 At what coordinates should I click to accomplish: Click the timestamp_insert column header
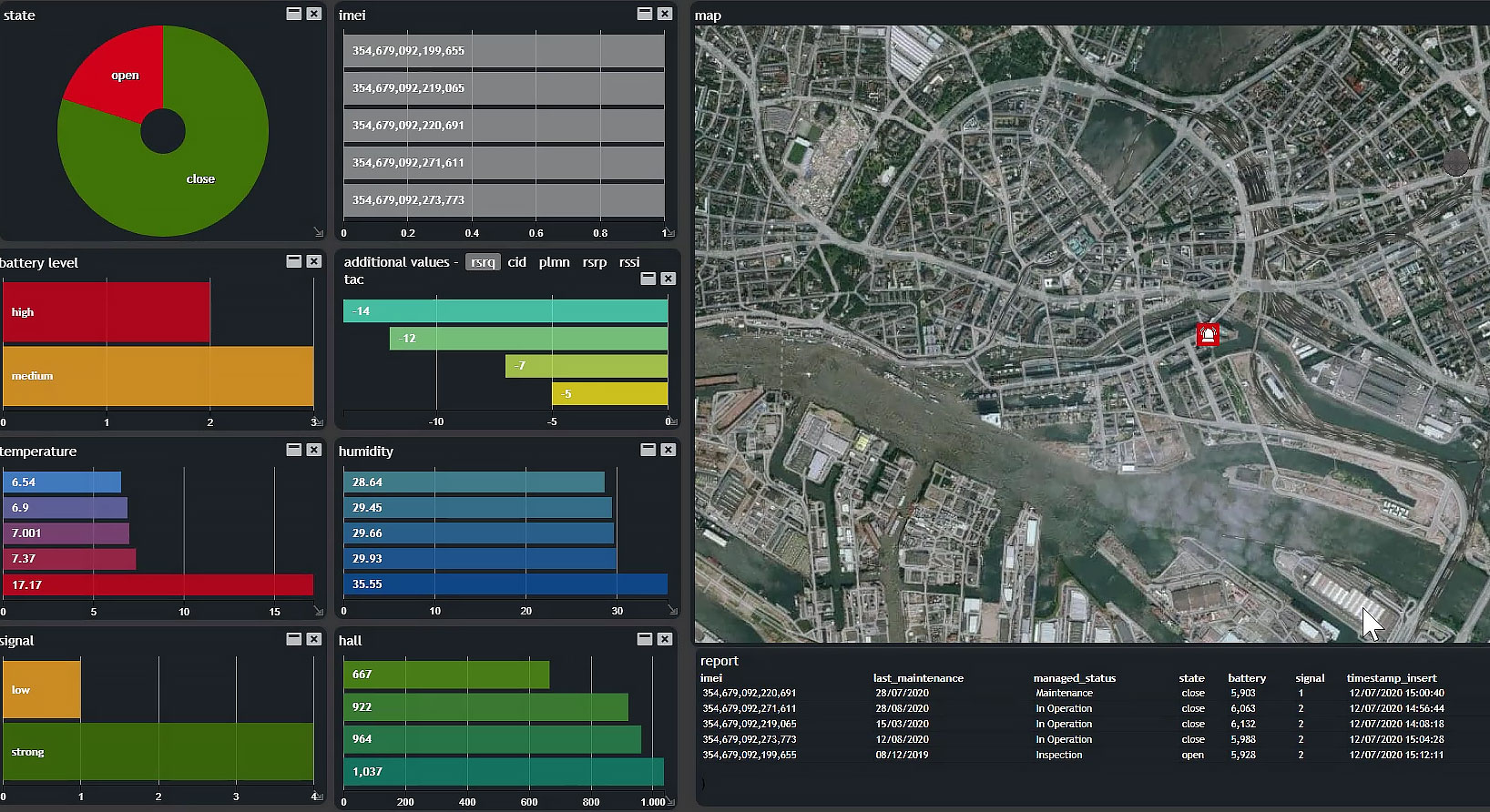(1392, 678)
